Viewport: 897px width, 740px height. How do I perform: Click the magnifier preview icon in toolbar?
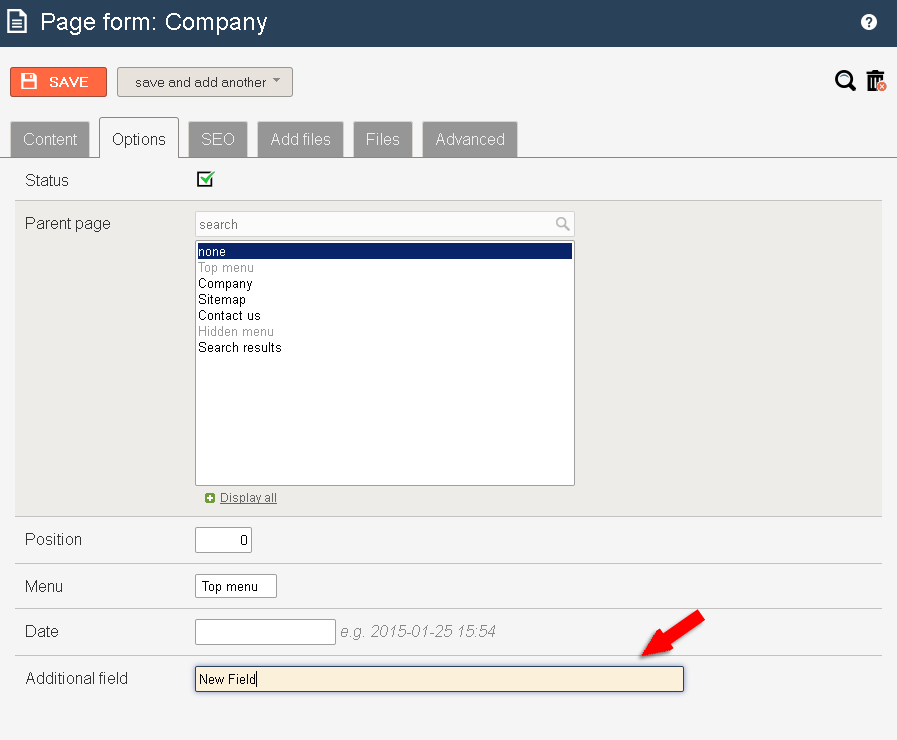845,81
